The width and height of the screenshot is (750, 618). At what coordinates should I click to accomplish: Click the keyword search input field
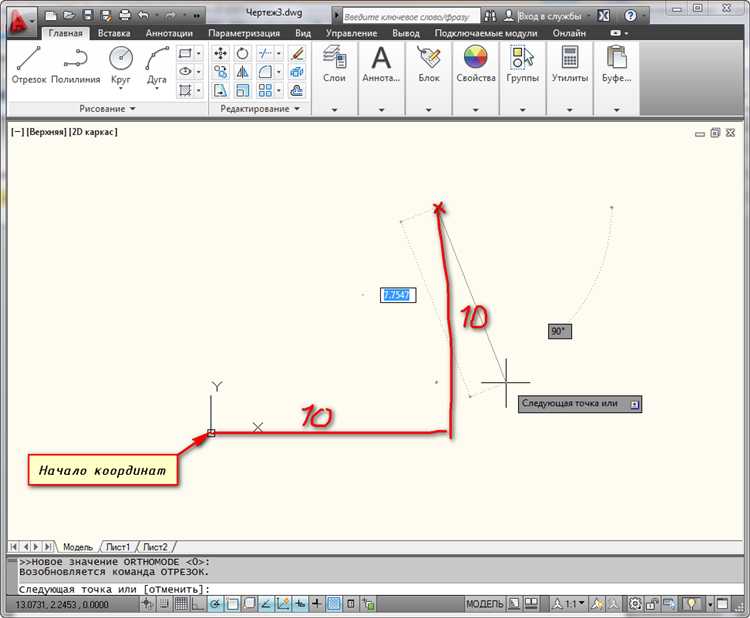(411, 16)
